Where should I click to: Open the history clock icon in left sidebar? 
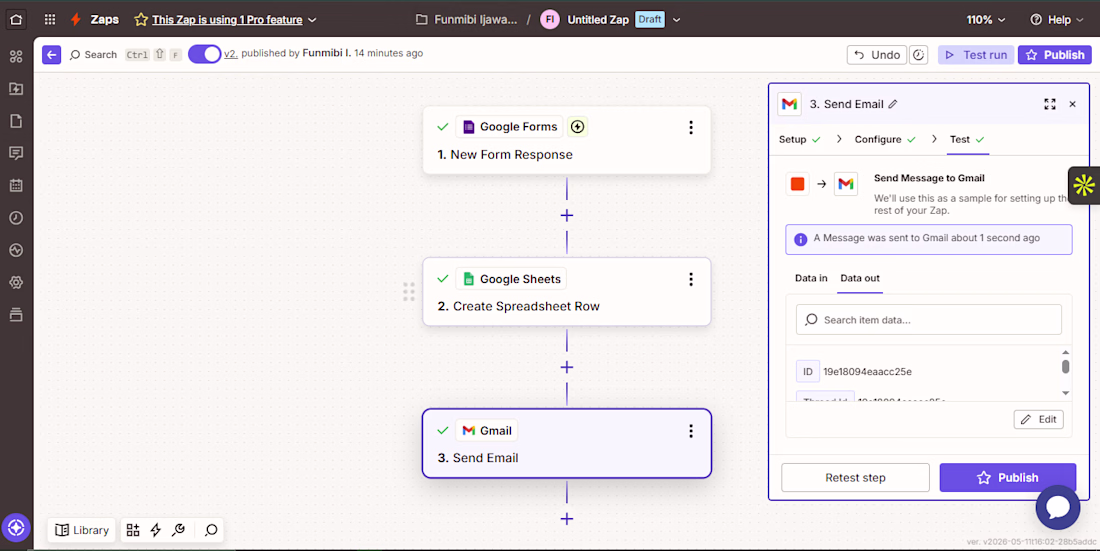tap(16, 218)
